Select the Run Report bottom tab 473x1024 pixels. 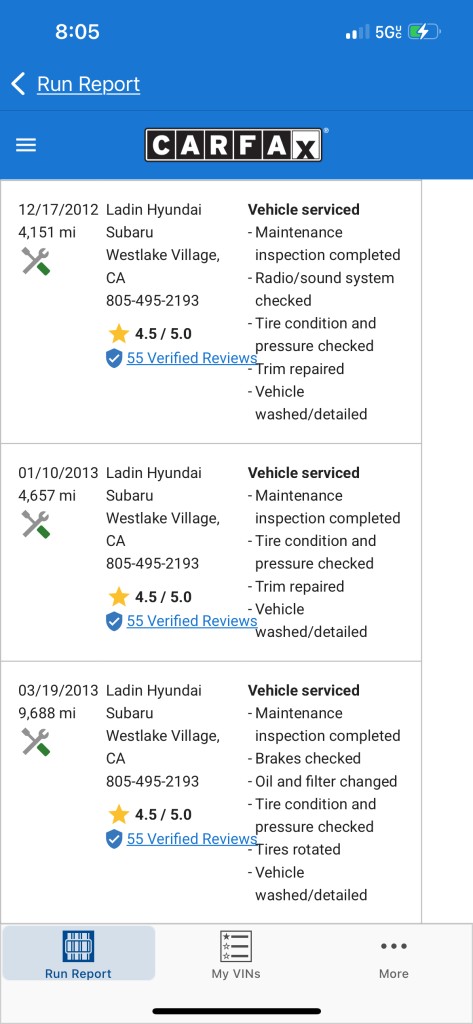tap(78, 954)
